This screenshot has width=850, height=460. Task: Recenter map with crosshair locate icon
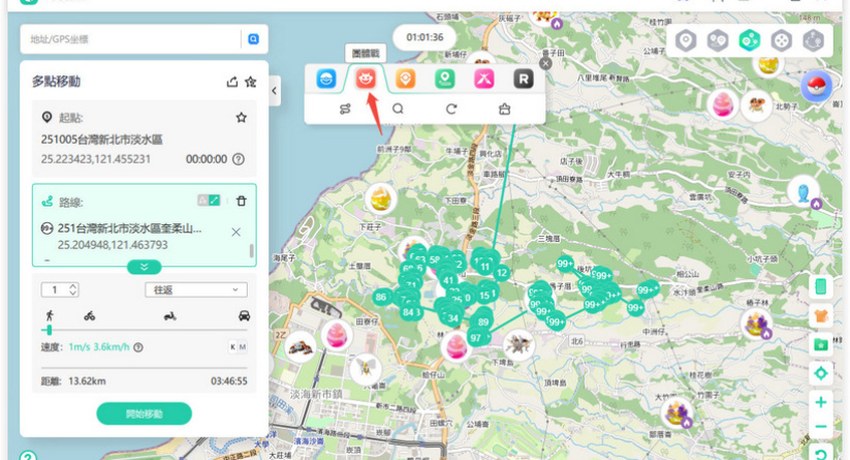click(x=821, y=373)
